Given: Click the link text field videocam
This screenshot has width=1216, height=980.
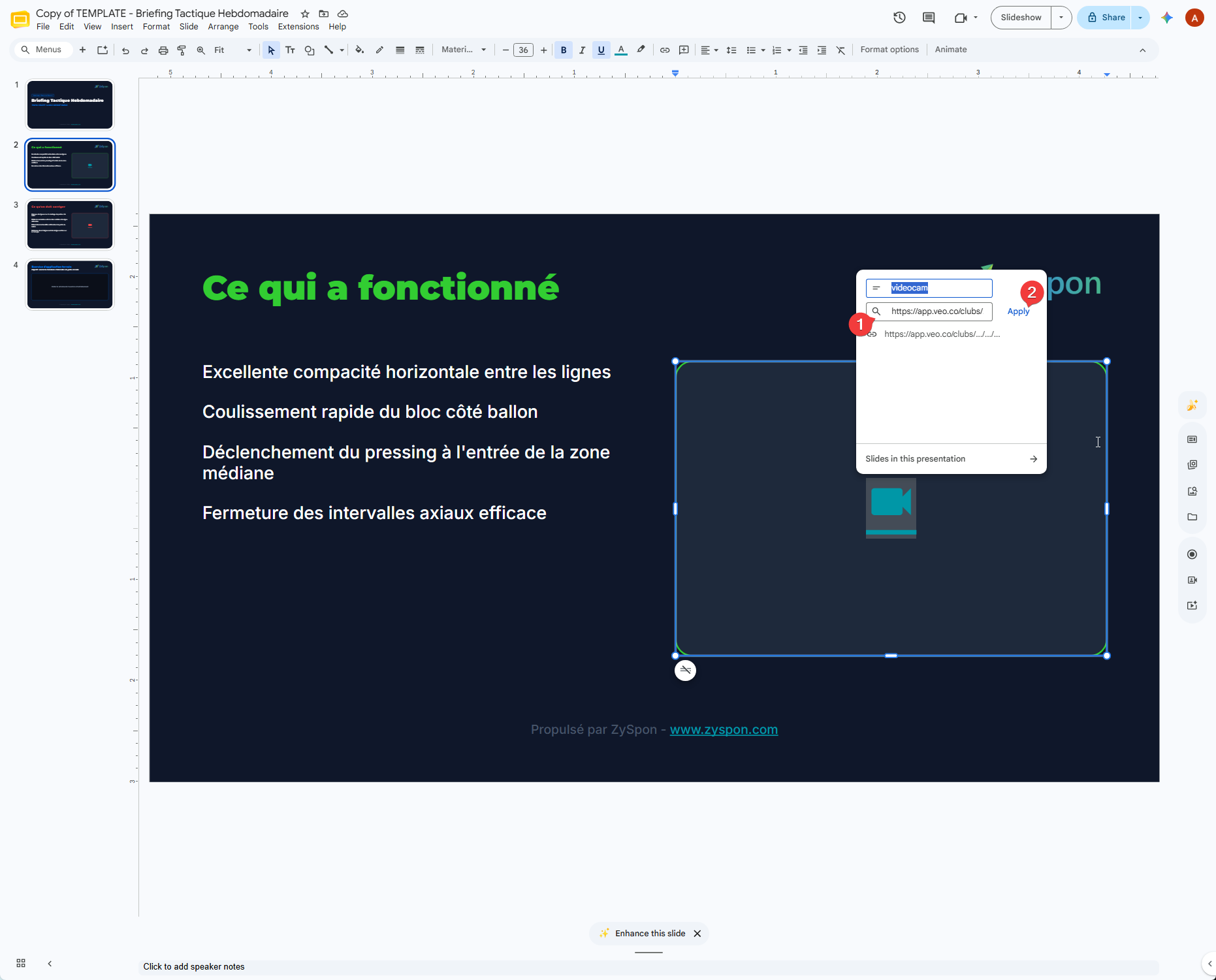Looking at the screenshot, I should [929, 288].
